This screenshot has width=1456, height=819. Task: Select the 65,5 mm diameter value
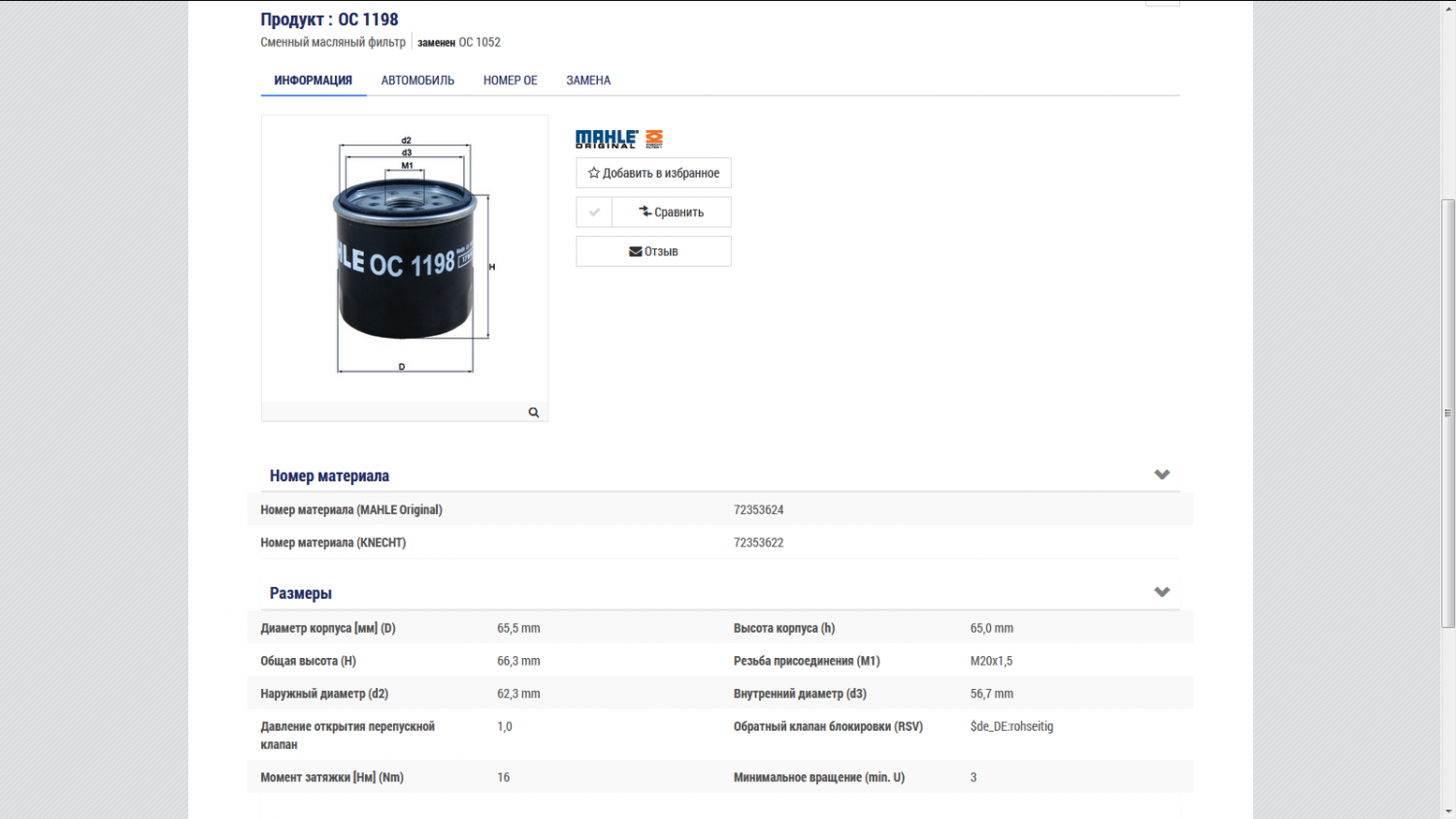518,628
